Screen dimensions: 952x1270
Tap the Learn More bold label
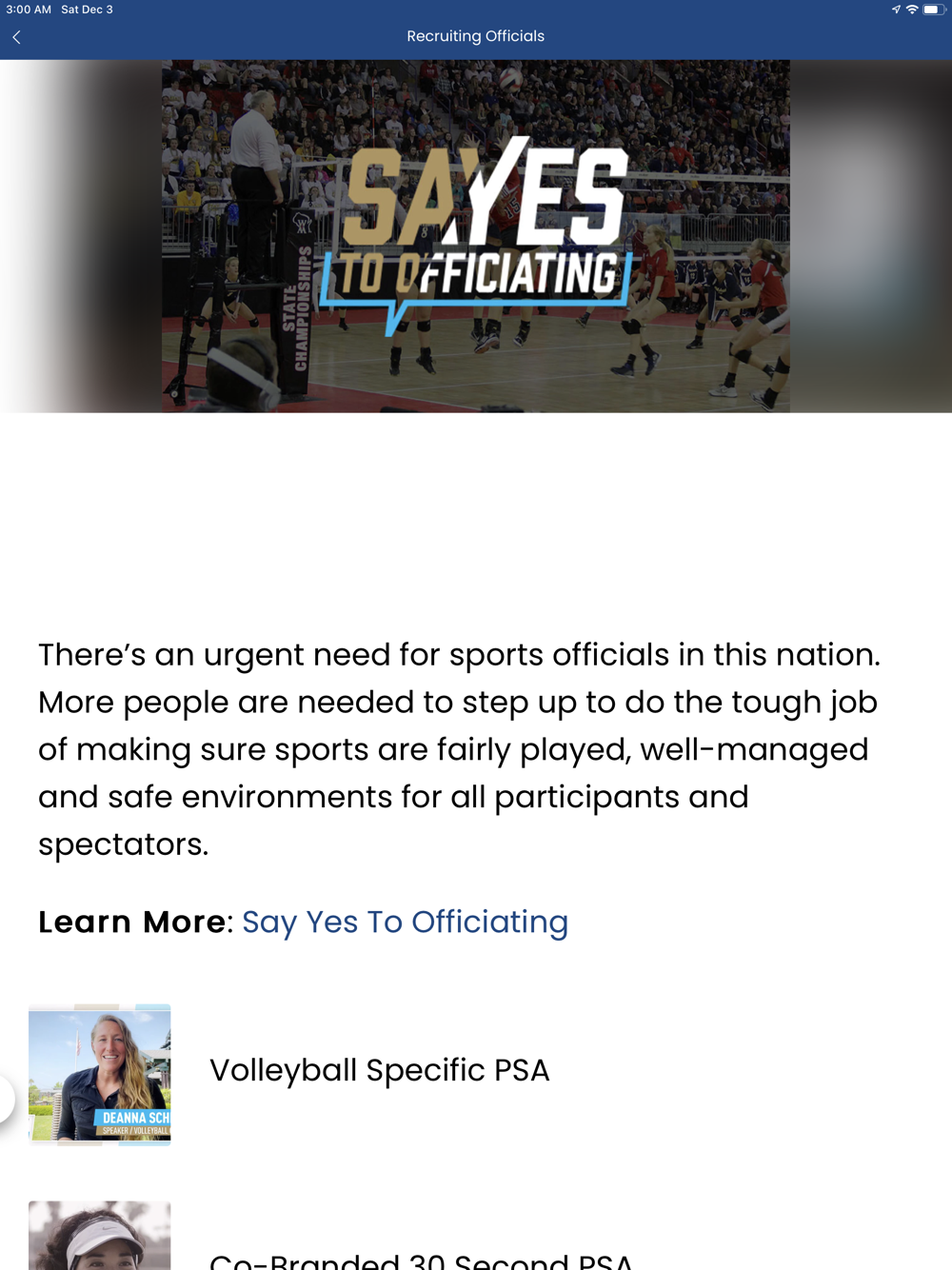pos(132,922)
